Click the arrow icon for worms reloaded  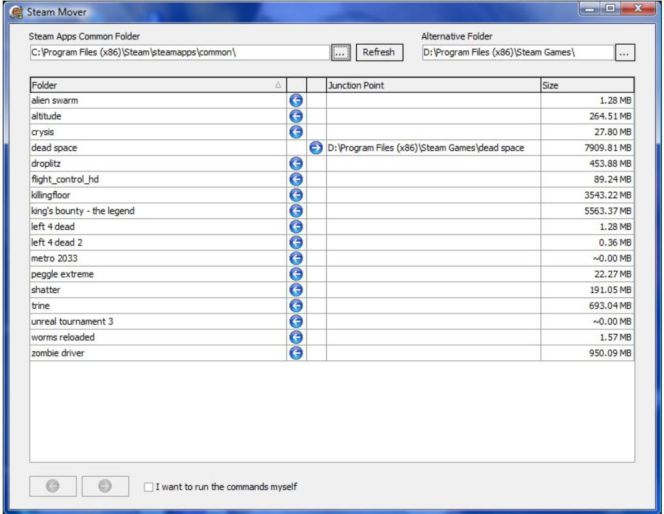[296, 337]
